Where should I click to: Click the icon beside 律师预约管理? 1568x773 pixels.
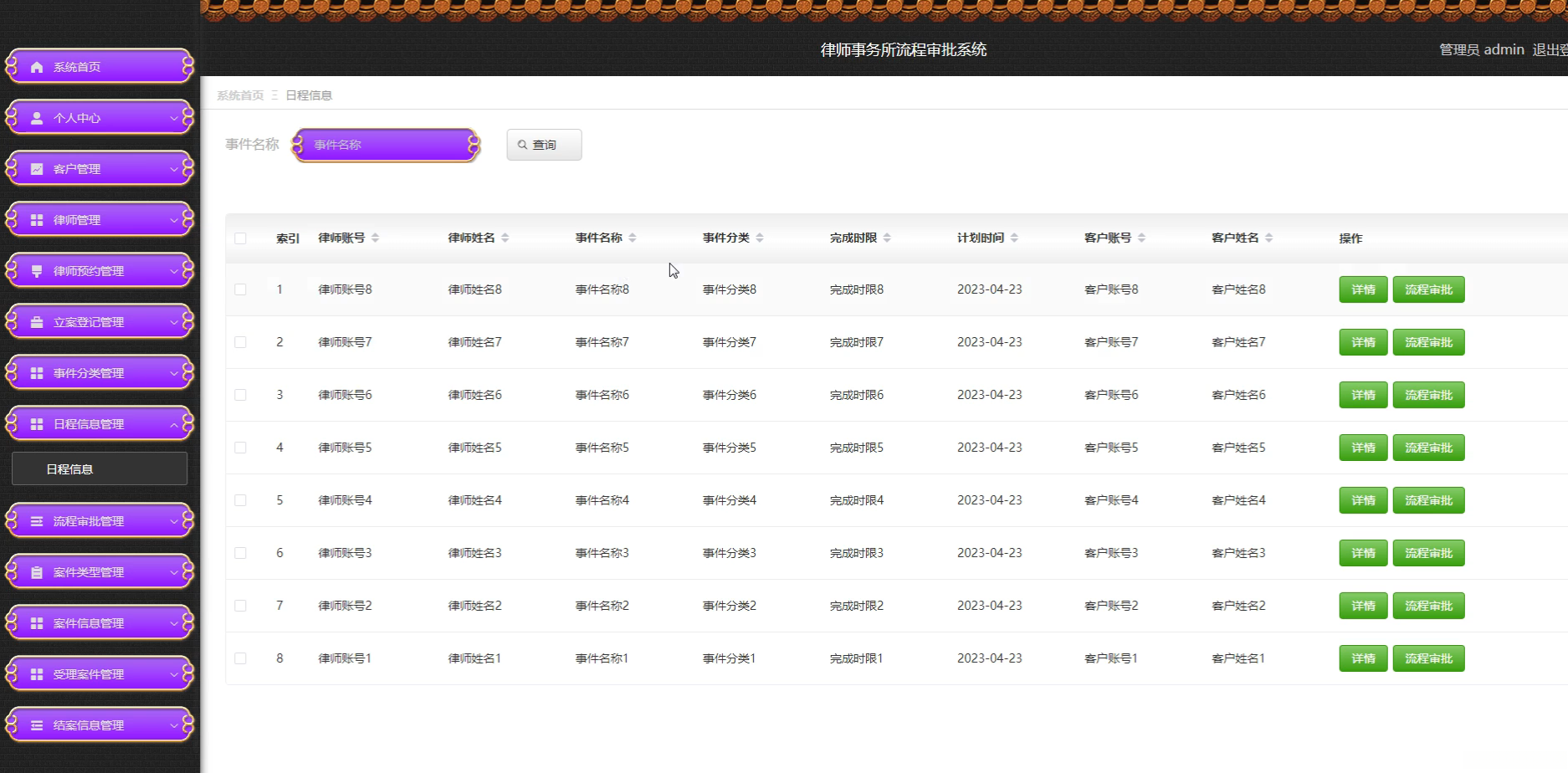(x=37, y=271)
